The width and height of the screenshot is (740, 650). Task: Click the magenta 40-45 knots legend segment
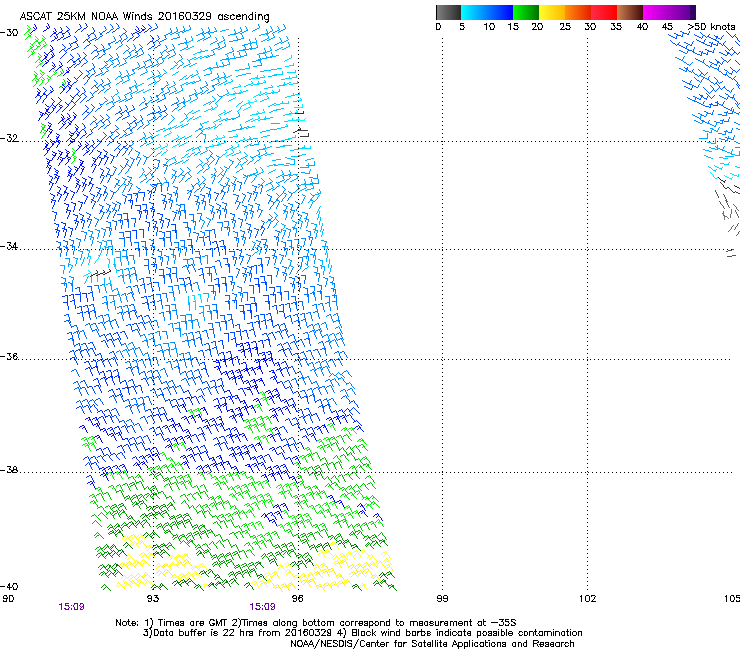pyautogui.click(x=656, y=12)
